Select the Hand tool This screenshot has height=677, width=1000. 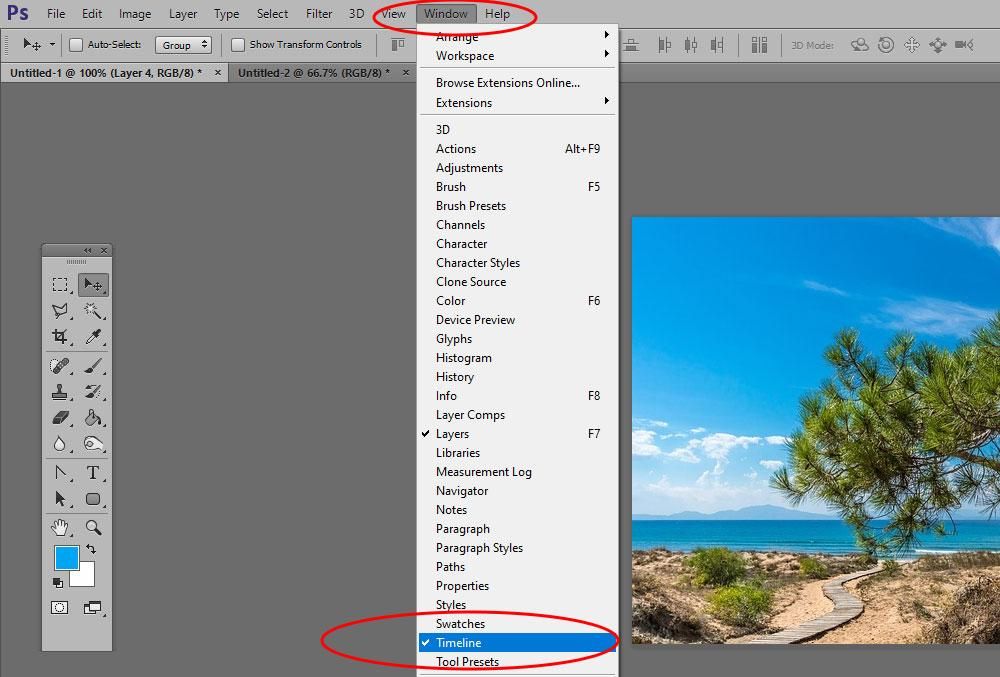coord(60,527)
